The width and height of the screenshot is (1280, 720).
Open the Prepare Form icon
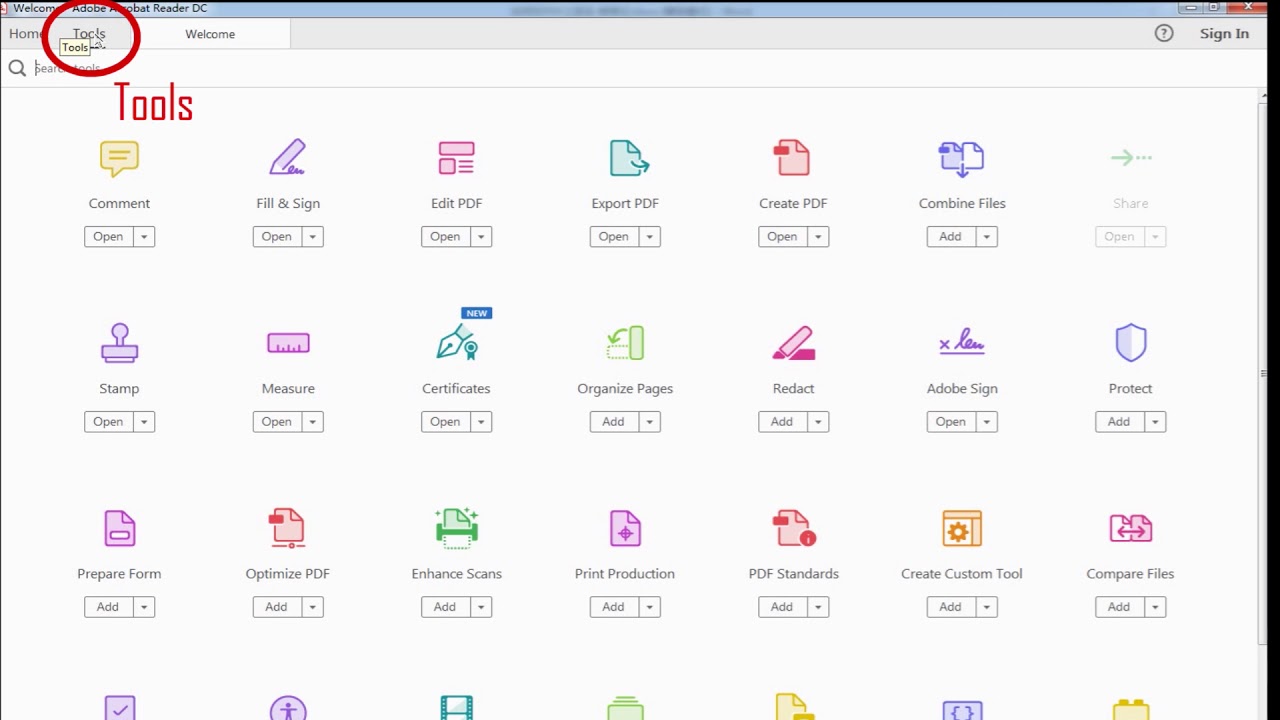(x=119, y=528)
